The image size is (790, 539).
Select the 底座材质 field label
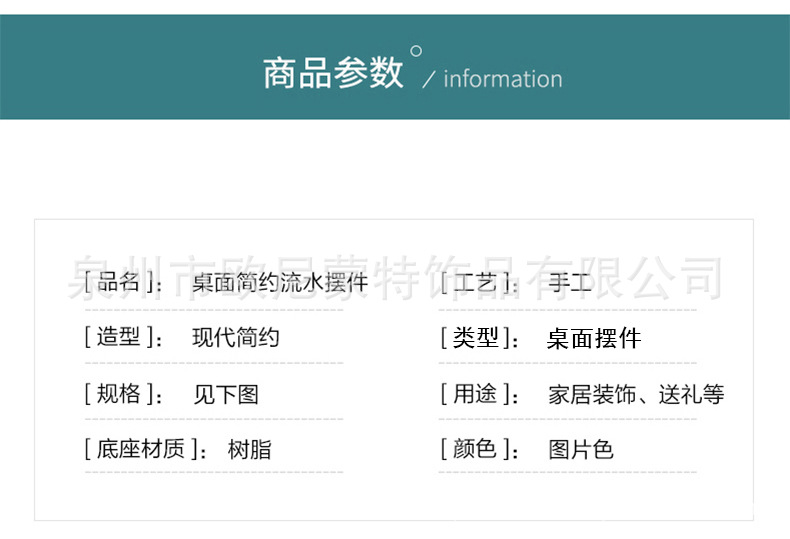(146, 449)
